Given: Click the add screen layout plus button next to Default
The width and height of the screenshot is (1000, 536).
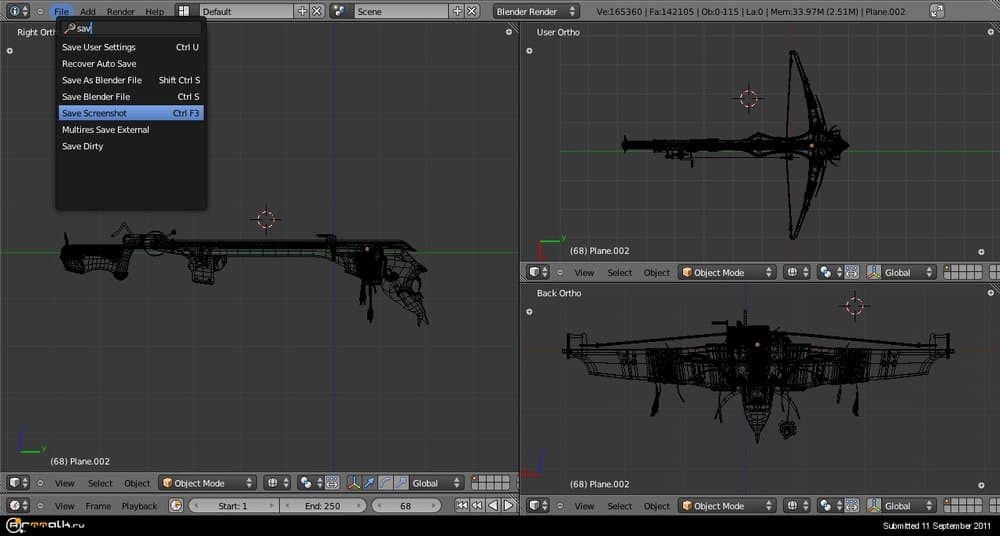Looking at the screenshot, I should (303, 11).
